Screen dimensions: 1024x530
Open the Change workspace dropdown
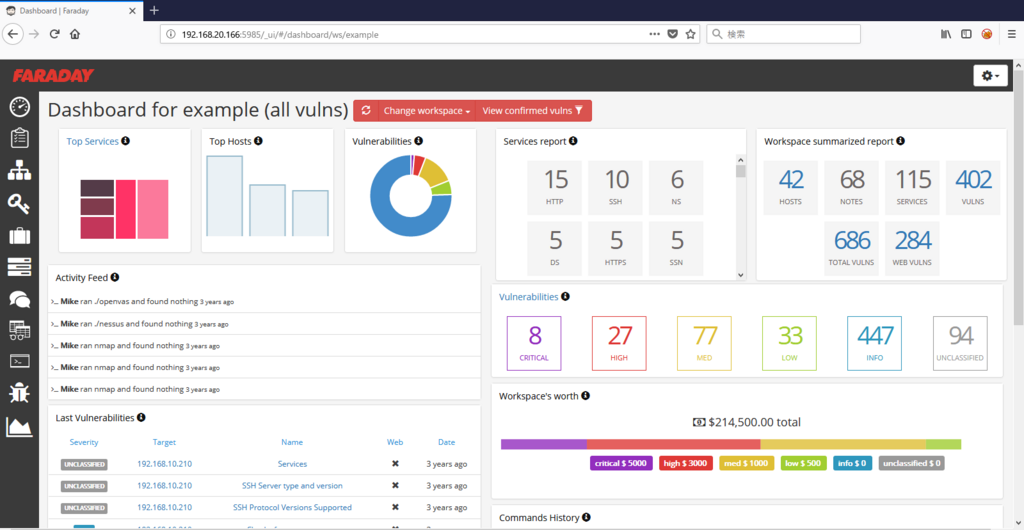click(x=426, y=110)
